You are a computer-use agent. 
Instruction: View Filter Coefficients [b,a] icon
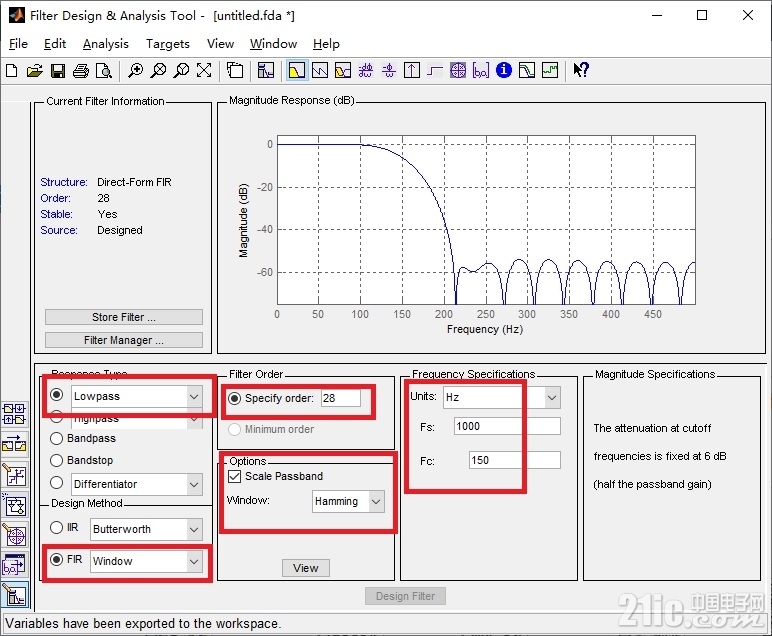481,70
